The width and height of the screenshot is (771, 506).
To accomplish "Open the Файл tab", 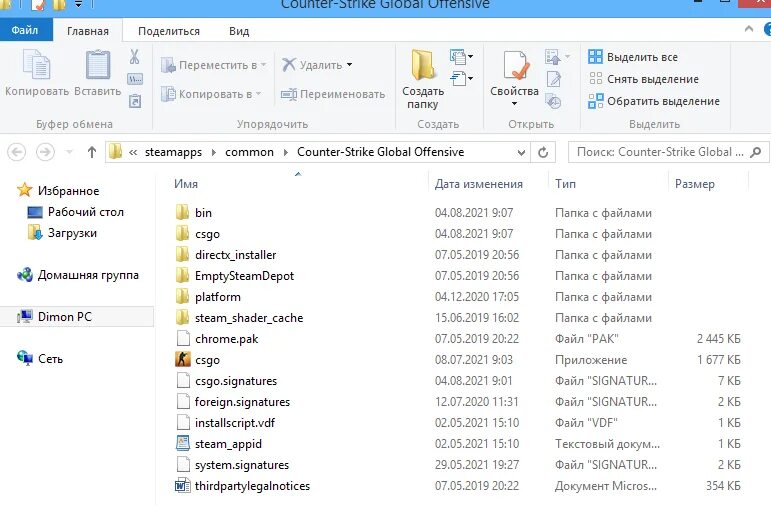I will point(25,30).
